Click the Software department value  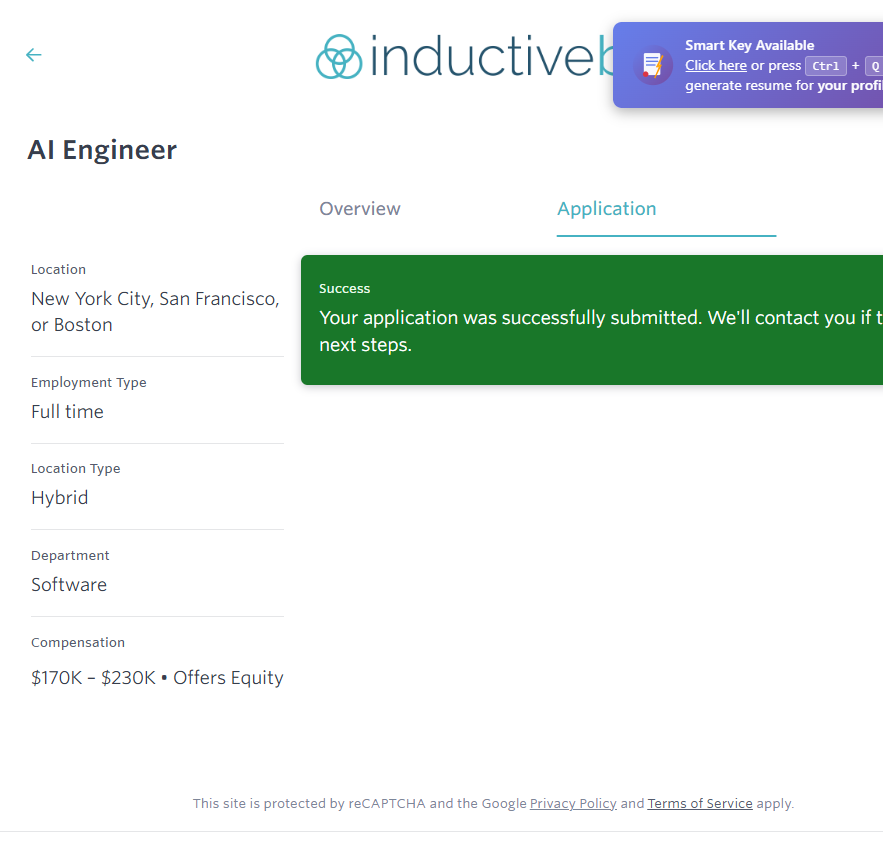pos(69,585)
